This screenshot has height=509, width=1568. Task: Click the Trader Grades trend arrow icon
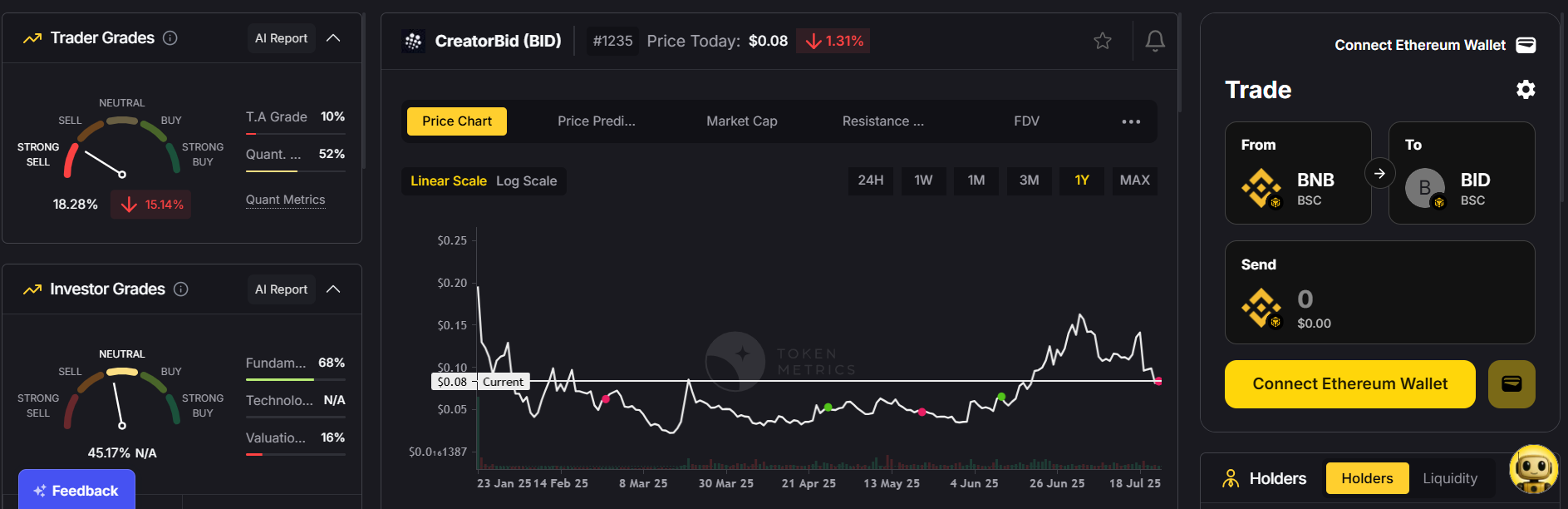32,38
